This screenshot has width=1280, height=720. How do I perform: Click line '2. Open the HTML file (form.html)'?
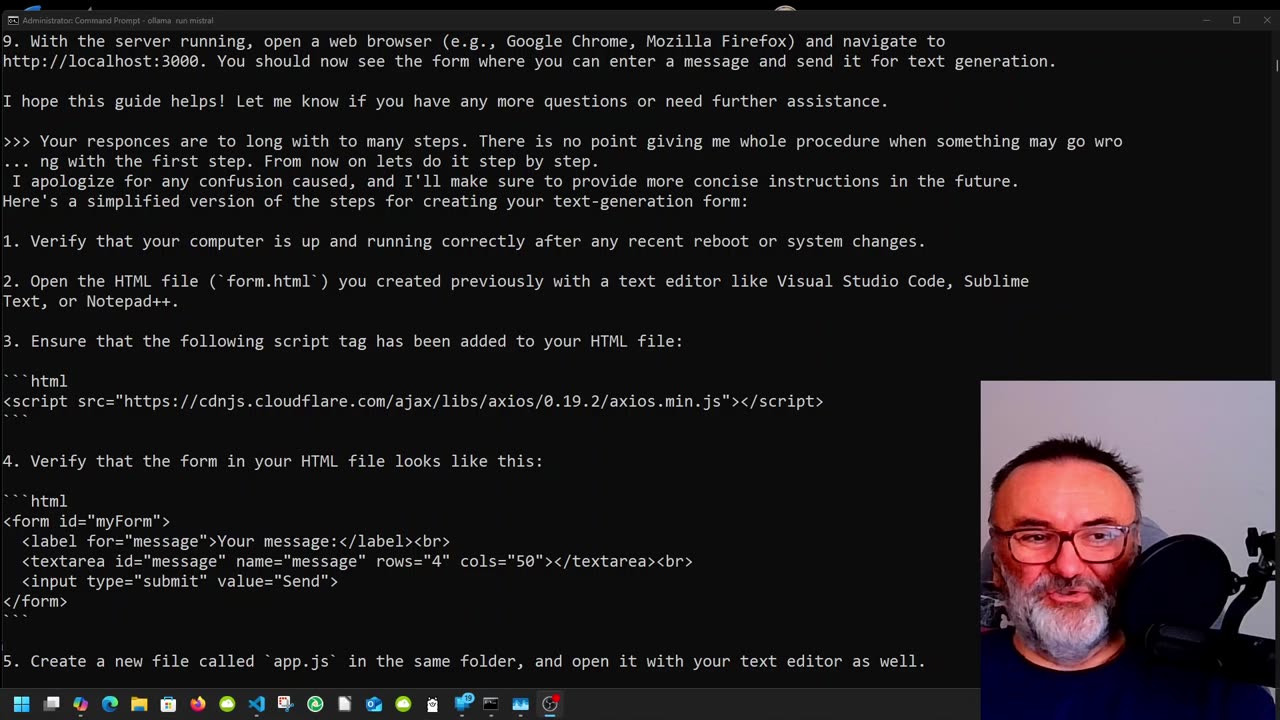[x=515, y=281]
